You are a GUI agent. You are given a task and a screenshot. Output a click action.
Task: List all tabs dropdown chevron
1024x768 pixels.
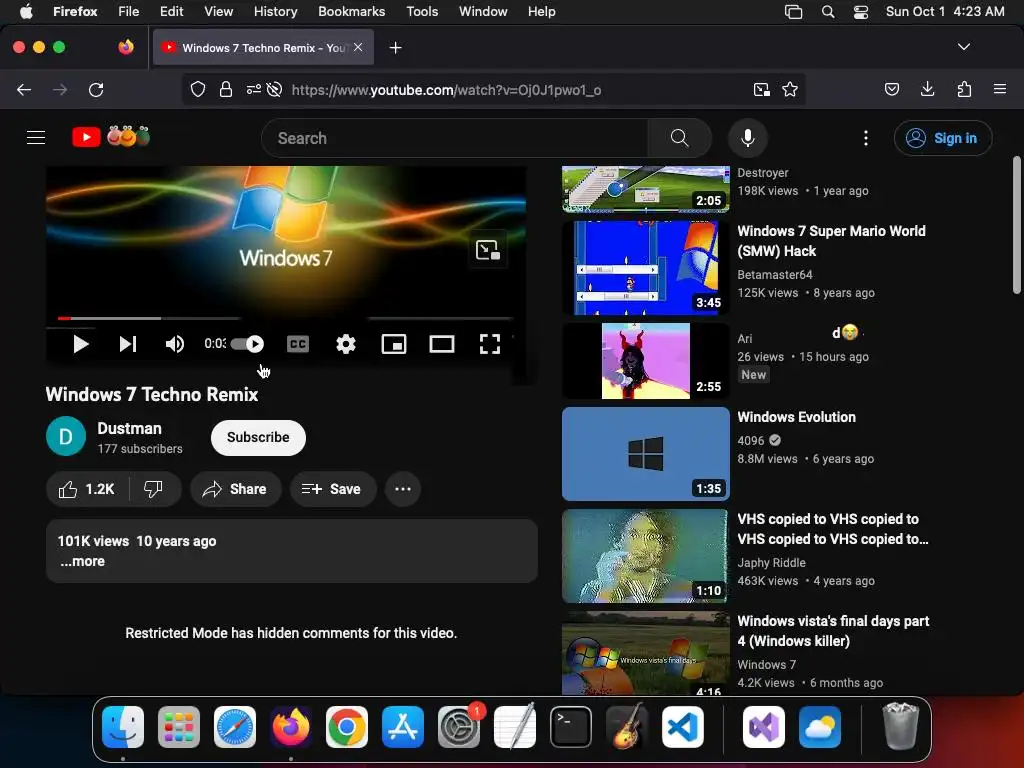[x=963, y=47]
